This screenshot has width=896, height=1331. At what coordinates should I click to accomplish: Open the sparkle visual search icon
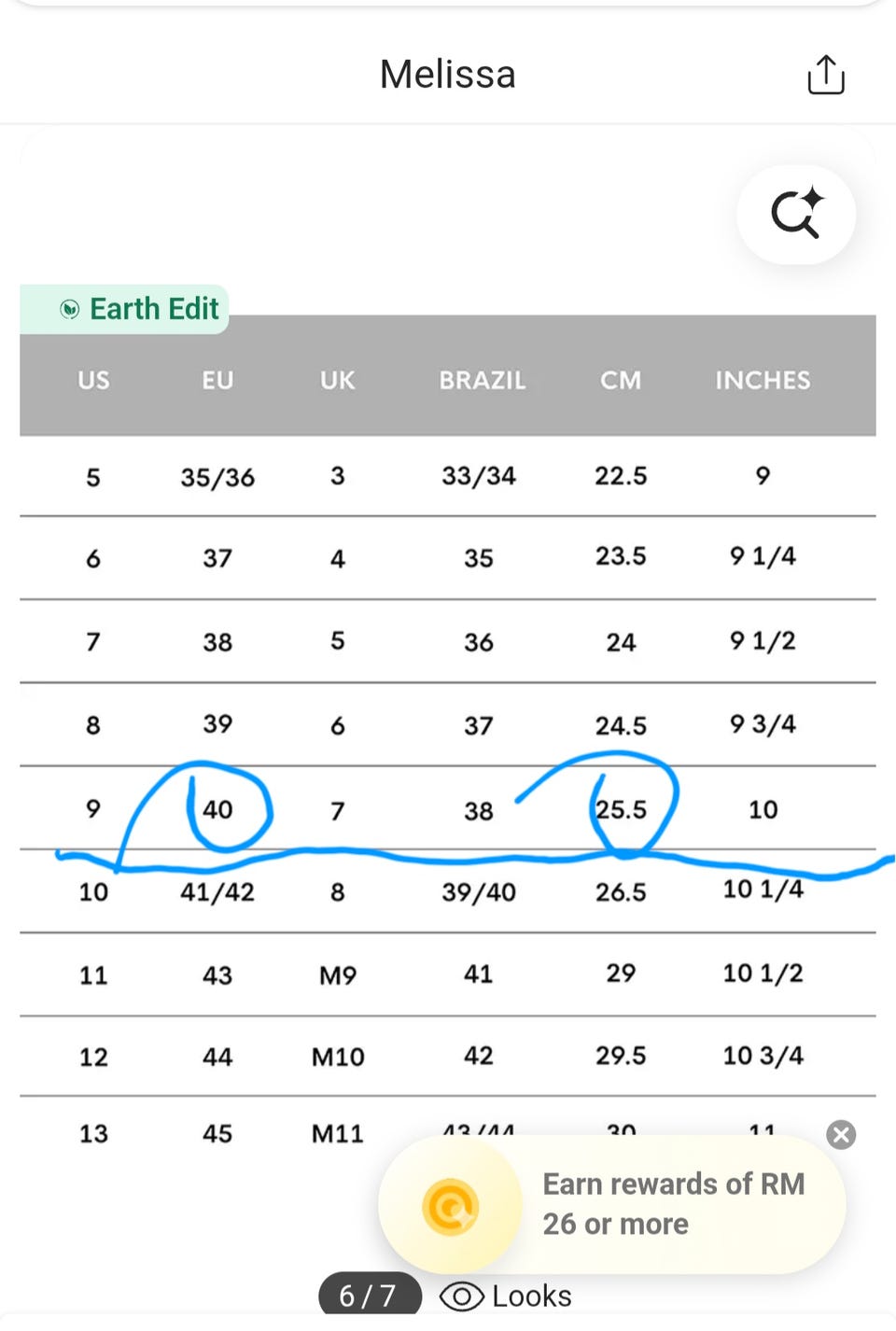pyautogui.click(x=796, y=214)
